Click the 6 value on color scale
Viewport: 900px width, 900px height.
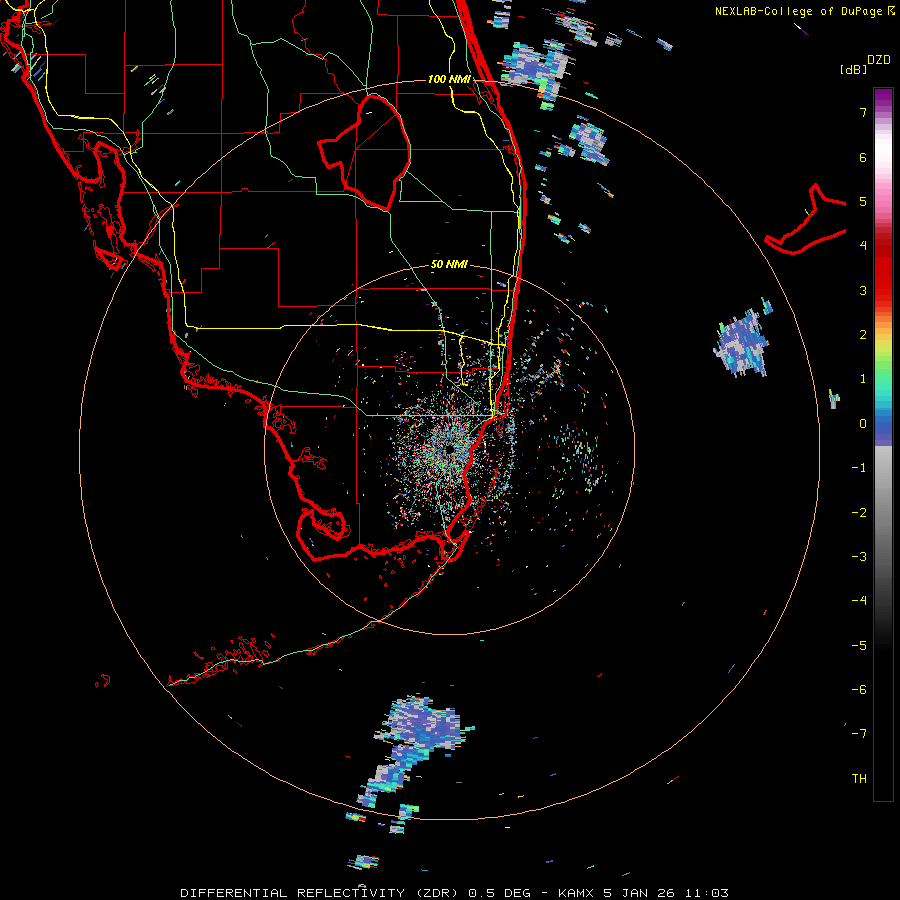863,157
